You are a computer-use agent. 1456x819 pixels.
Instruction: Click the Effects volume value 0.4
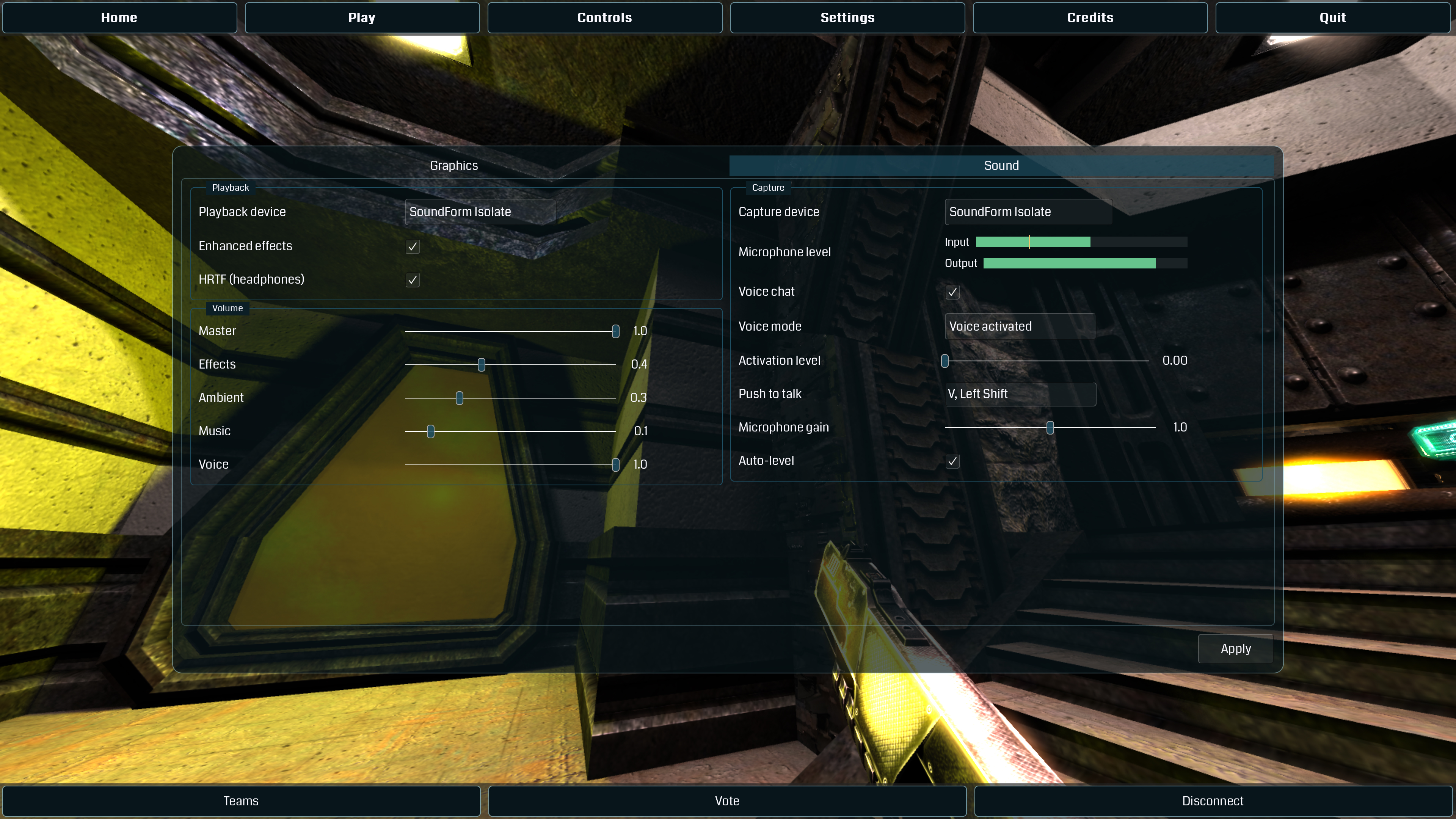[x=639, y=364]
